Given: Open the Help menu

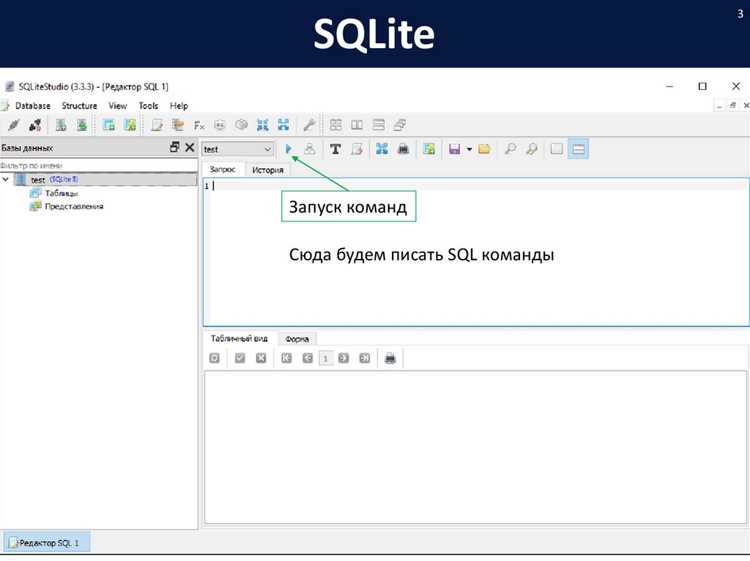Looking at the screenshot, I should click(x=179, y=106).
